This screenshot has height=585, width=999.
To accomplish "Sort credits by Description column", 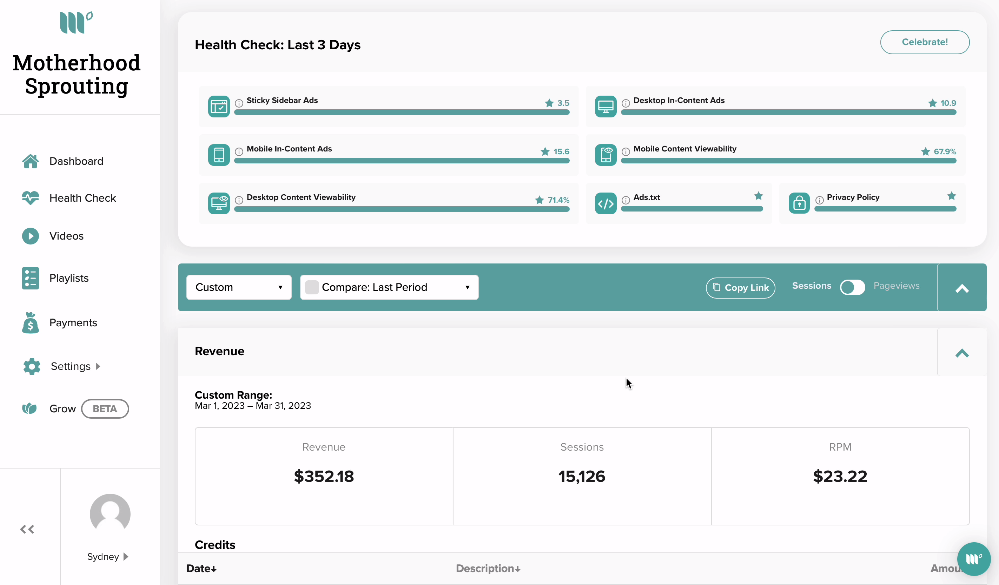I will [488, 568].
